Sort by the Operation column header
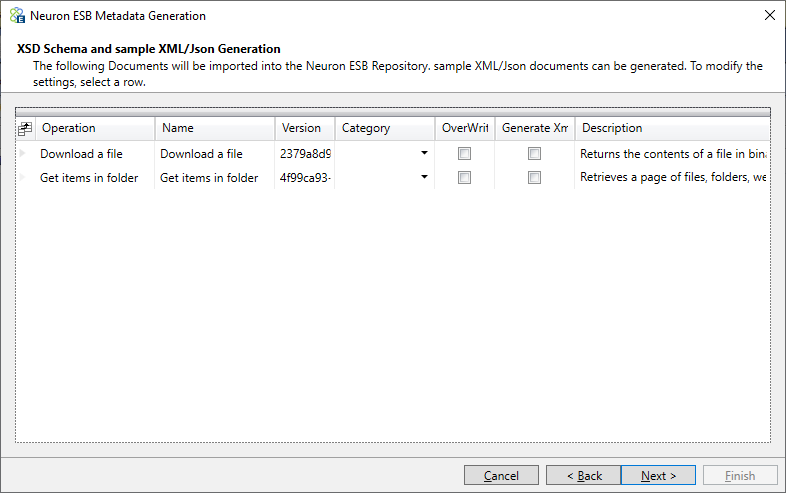 [95, 128]
